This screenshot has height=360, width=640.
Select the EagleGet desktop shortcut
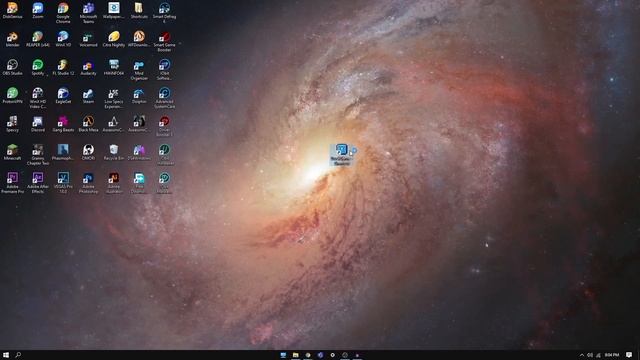click(63, 96)
